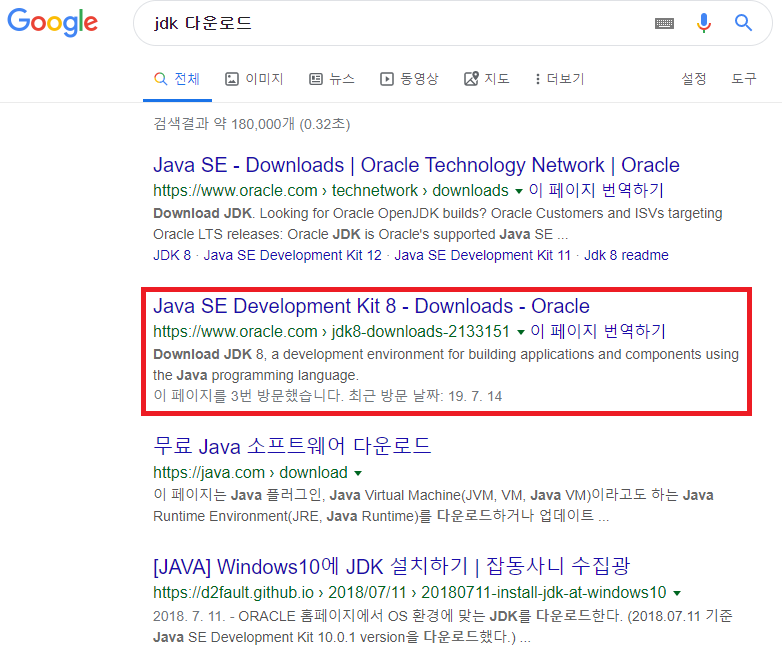Open 설정 search settings

click(694, 79)
